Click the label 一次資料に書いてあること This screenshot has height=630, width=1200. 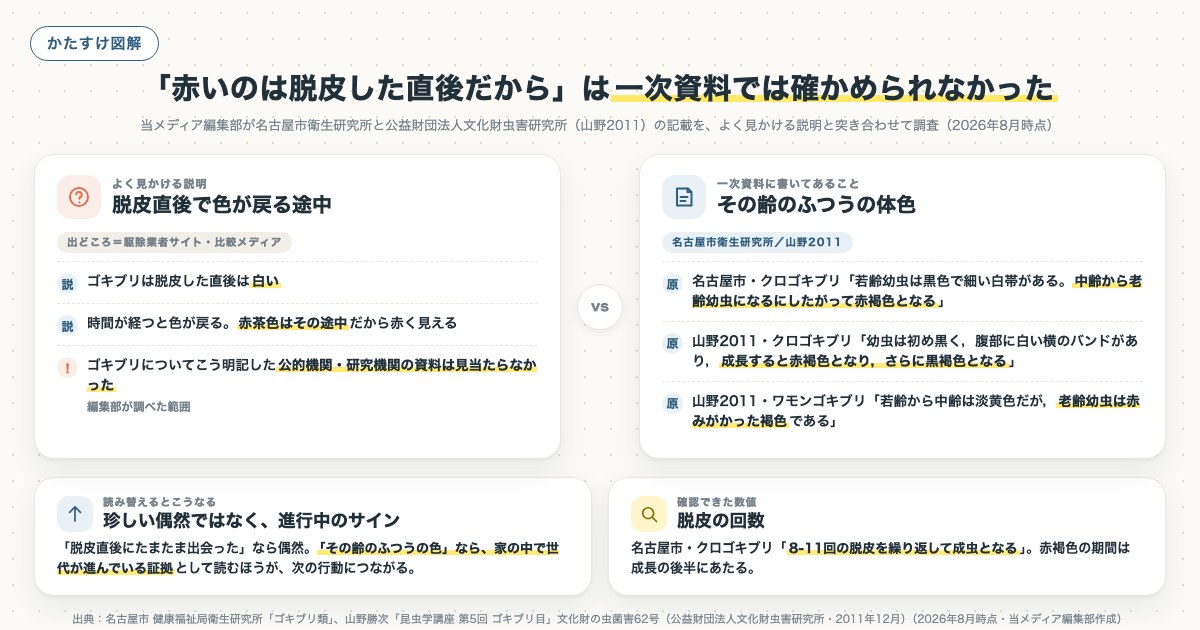coord(788,184)
